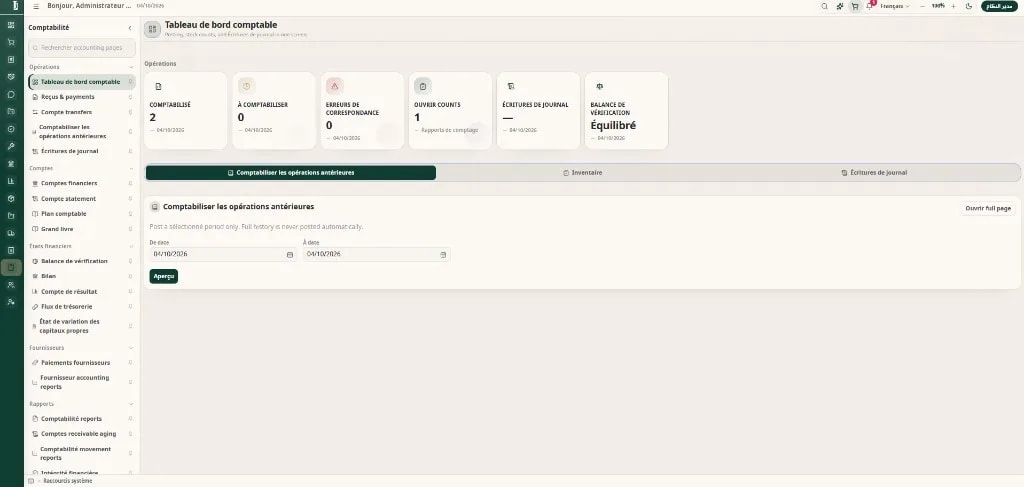The height and width of the screenshot is (487, 1024).
Task: Open calendar picker for À date
Action: click(443, 255)
